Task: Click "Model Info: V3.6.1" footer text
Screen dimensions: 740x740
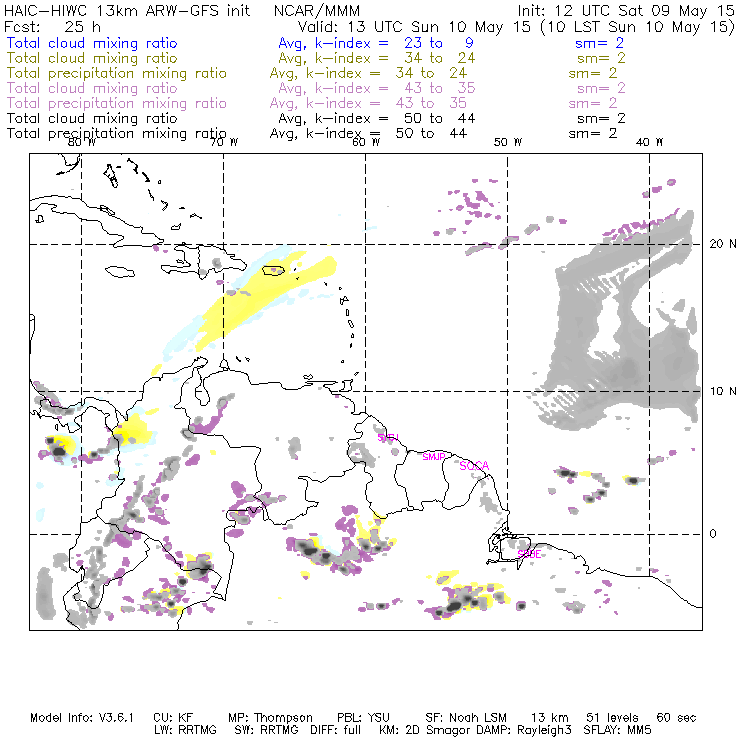Action: 82,718
